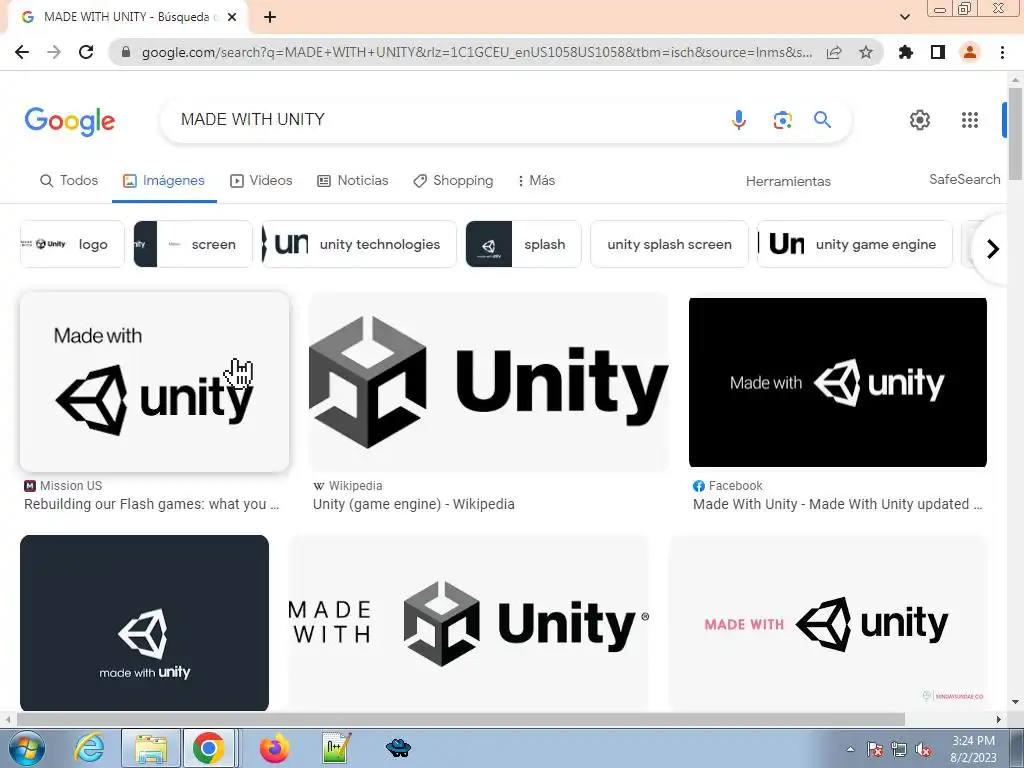Open Herramientas search tools

tap(788, 181)
